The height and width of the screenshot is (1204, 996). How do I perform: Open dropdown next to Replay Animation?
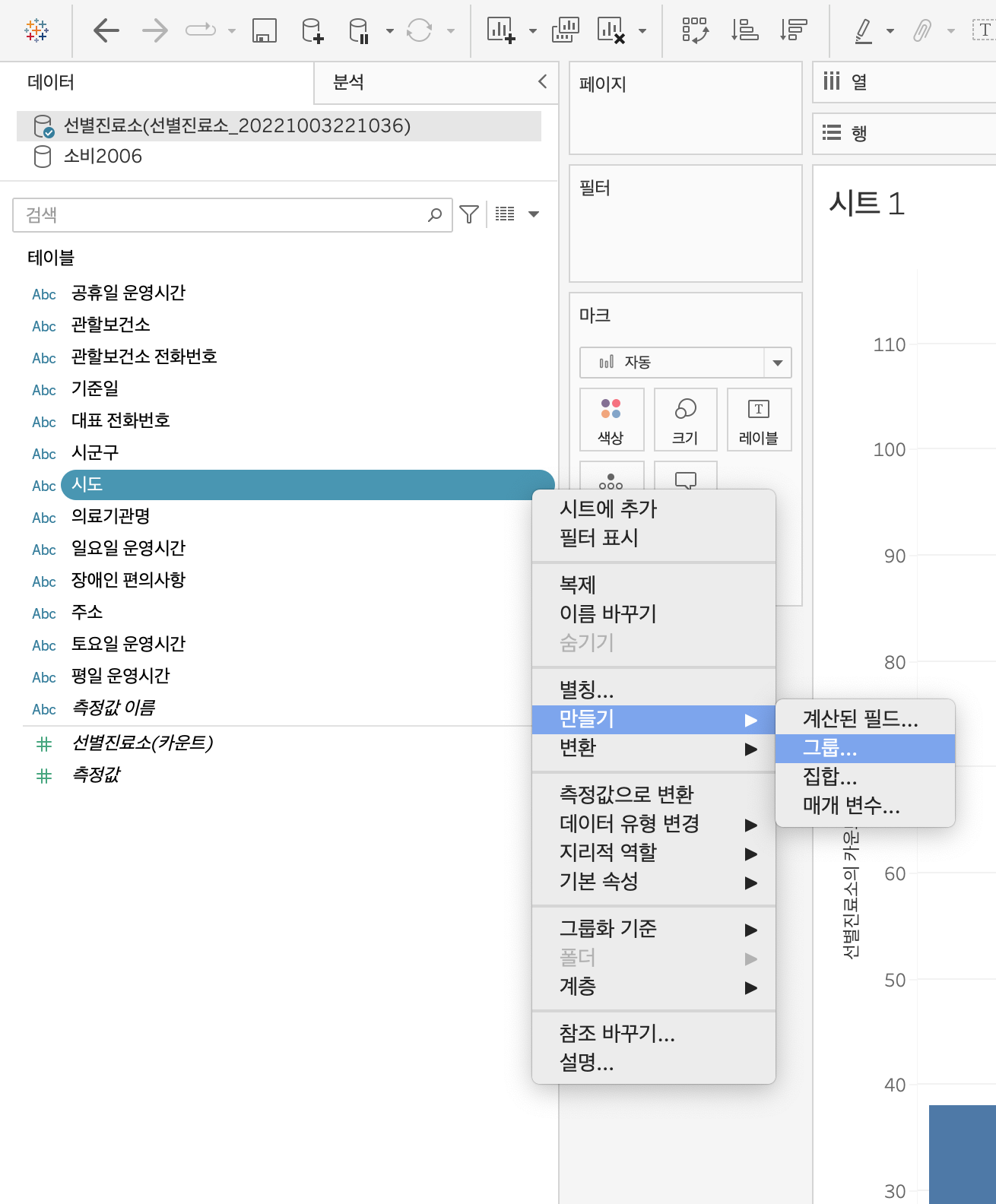tap(232, 31)
